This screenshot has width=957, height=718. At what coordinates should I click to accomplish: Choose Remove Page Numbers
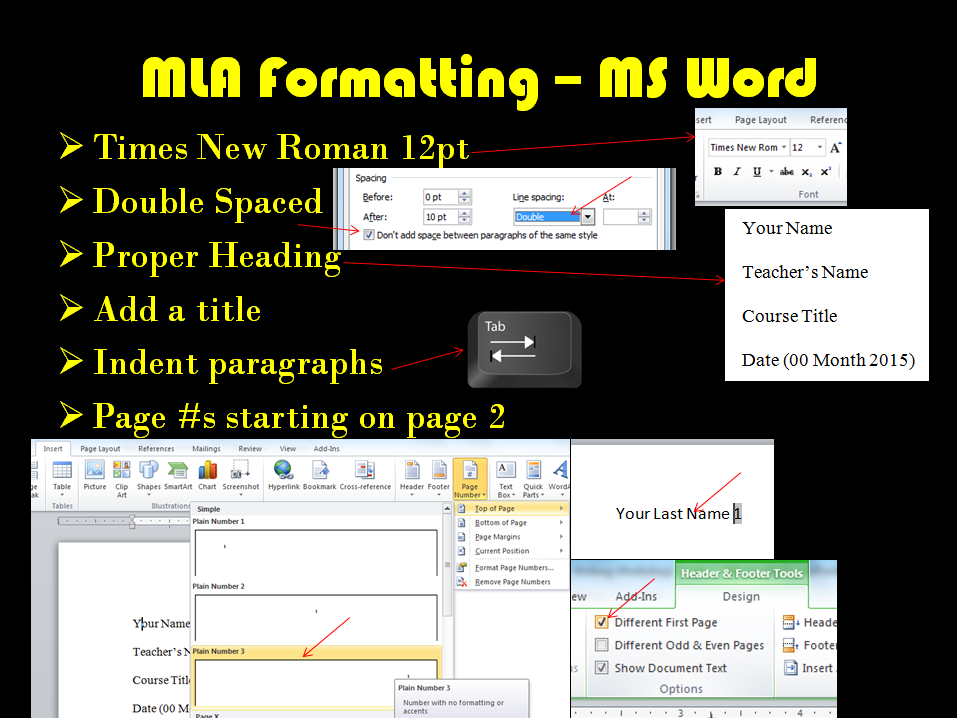coord(510,582)
